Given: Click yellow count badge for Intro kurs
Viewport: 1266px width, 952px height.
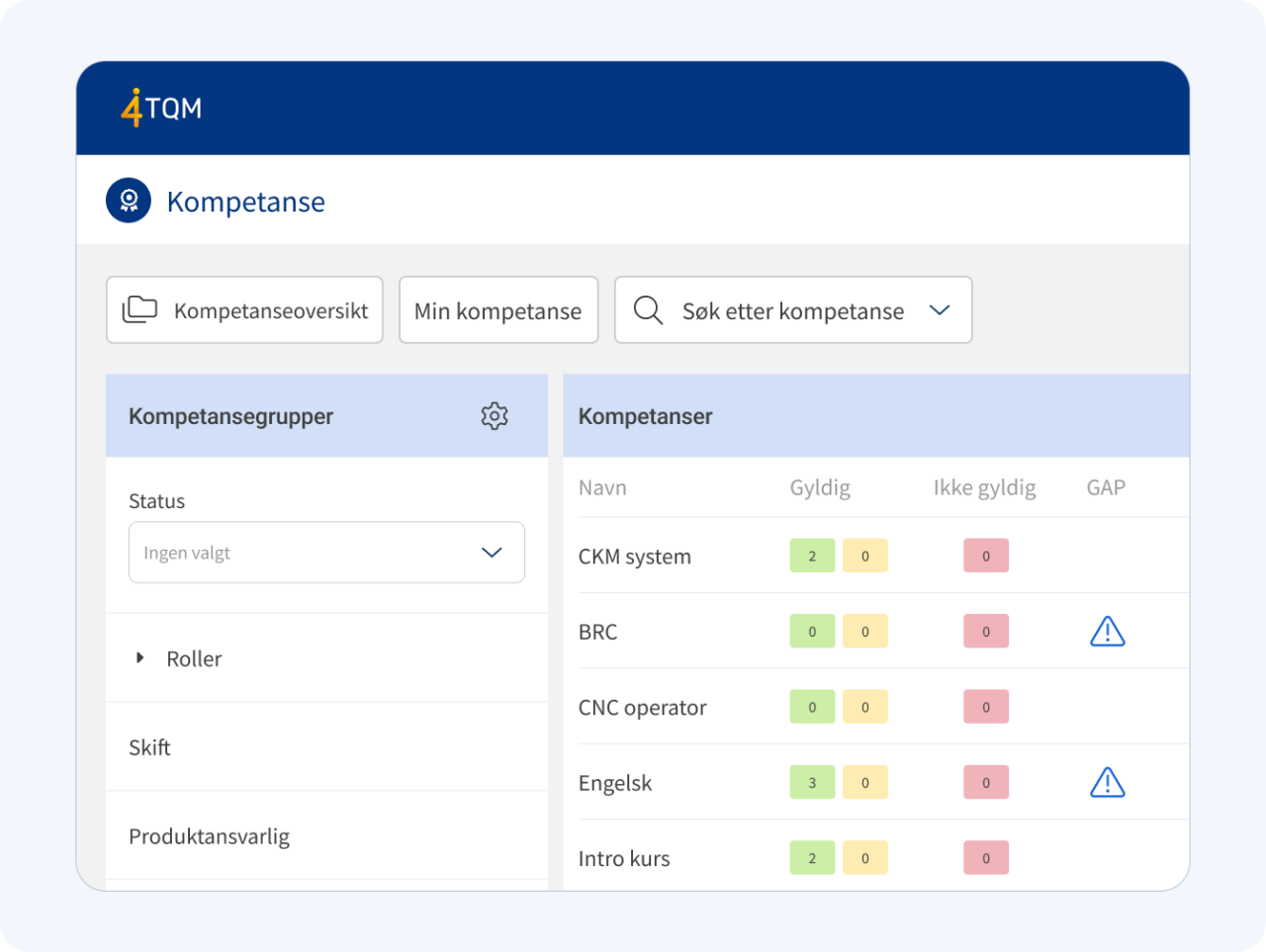Looking at the screenshot, I should pos(864,858).
